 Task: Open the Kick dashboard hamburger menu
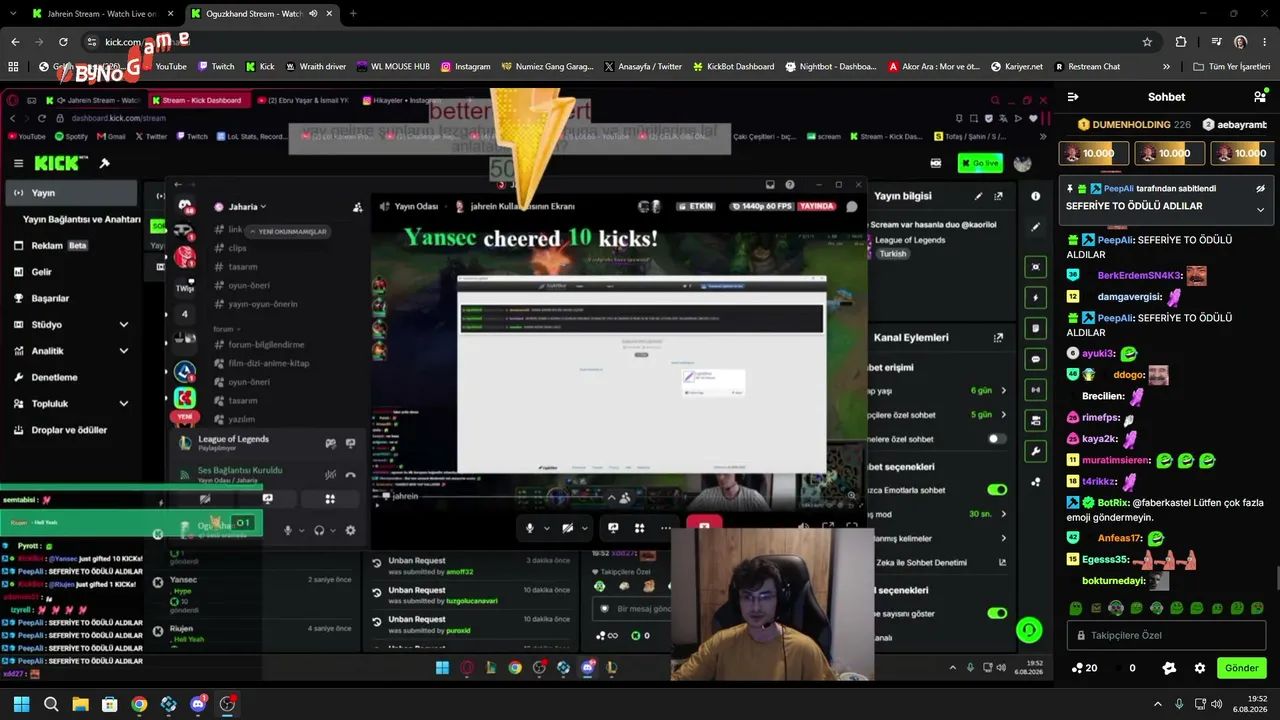pos(18,163)
